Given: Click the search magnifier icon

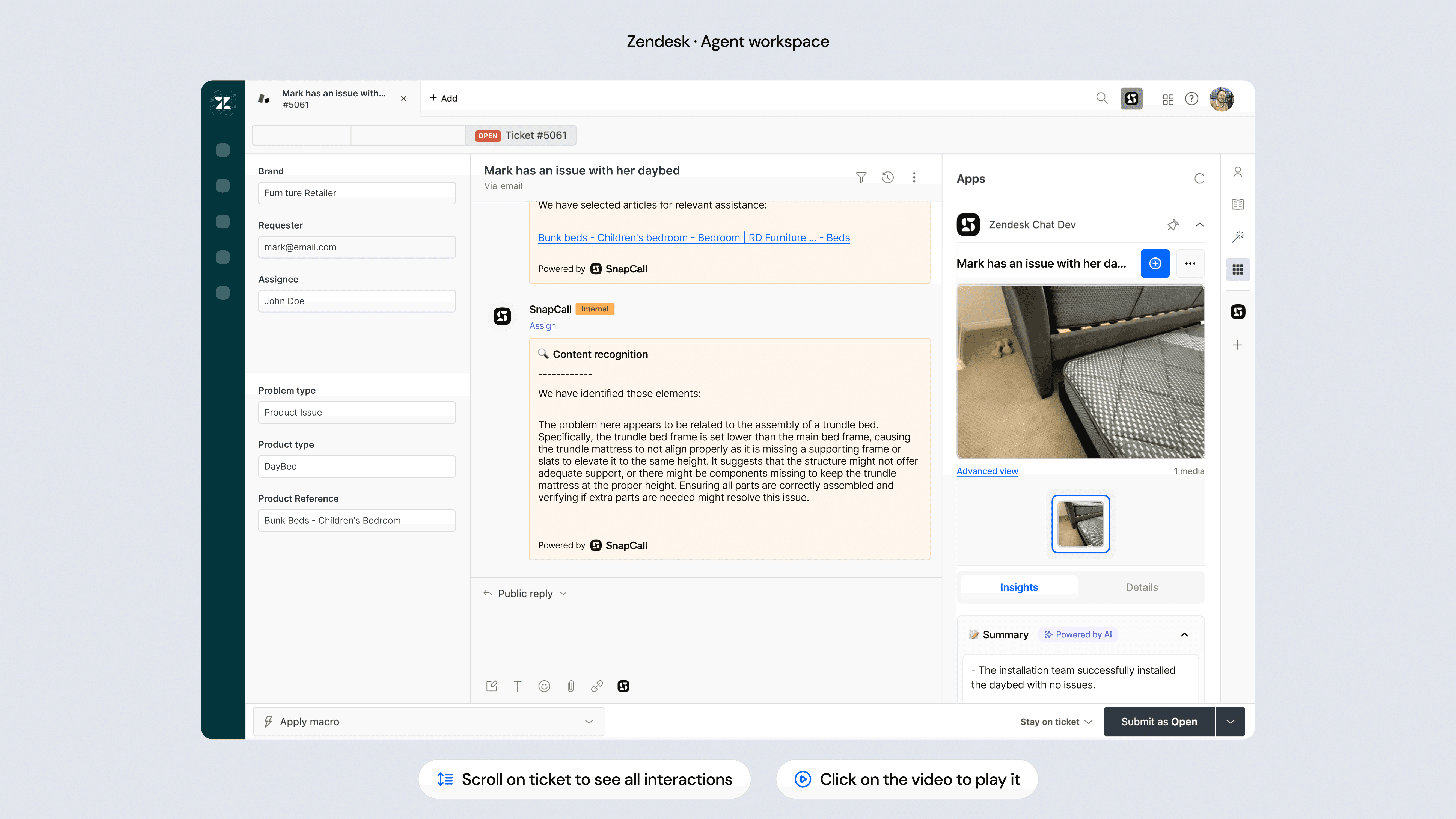Looking at the screenshot, I should coord(1102,98).
